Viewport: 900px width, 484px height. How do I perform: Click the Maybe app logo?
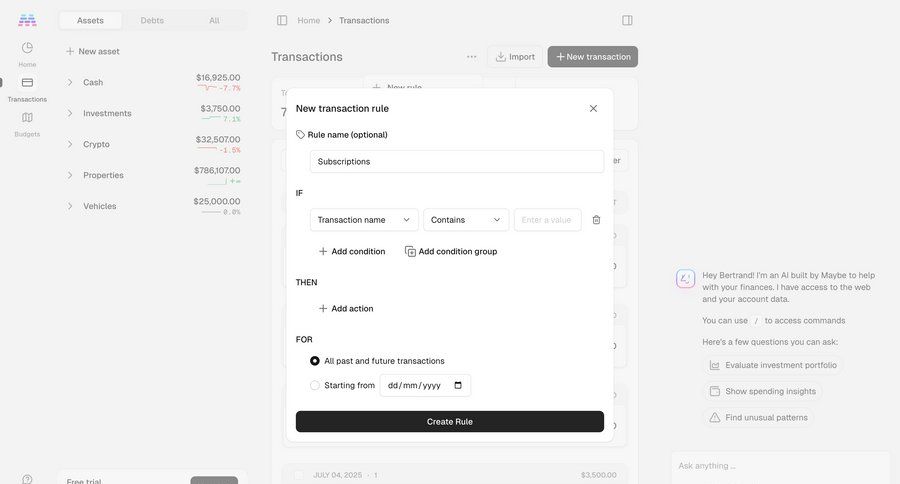click(x=27, y=20)
